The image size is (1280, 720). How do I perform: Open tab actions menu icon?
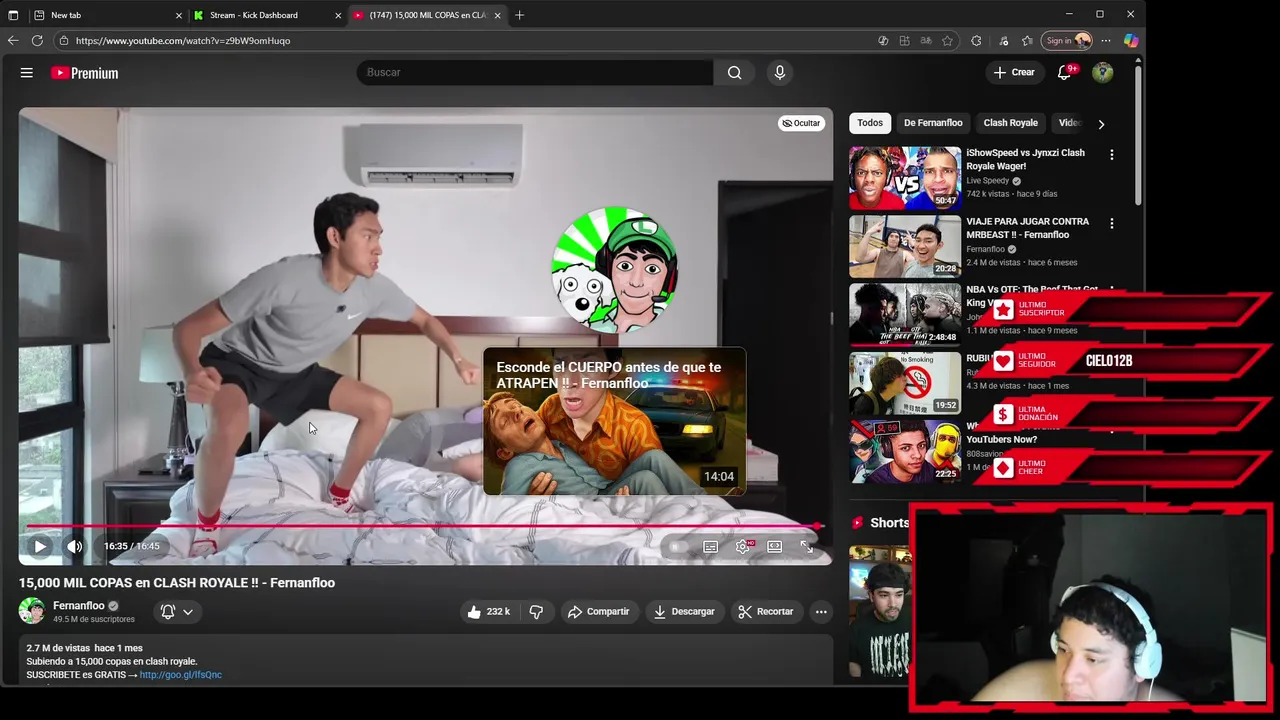(x=13, y=15)
